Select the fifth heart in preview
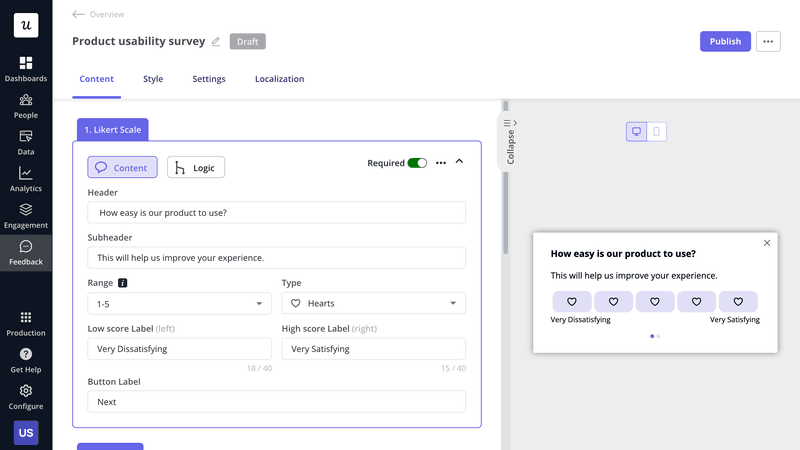The image size is (800, 450). pos(738,302)
